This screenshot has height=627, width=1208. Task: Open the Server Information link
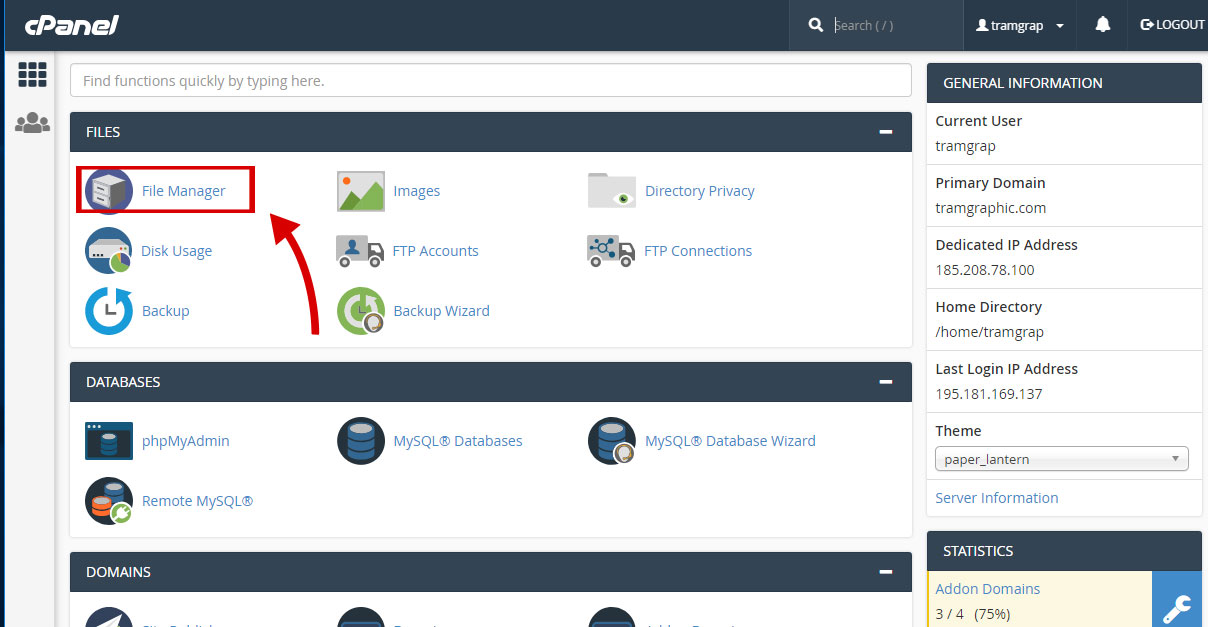996,498
